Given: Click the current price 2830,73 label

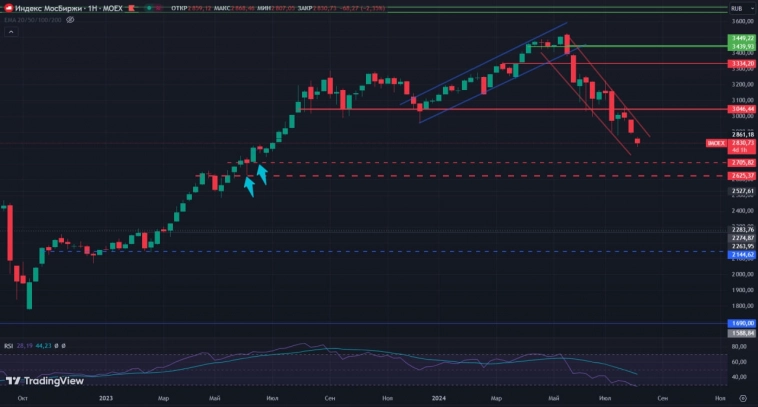Looking at the screenshot, I should click(742, 143).
